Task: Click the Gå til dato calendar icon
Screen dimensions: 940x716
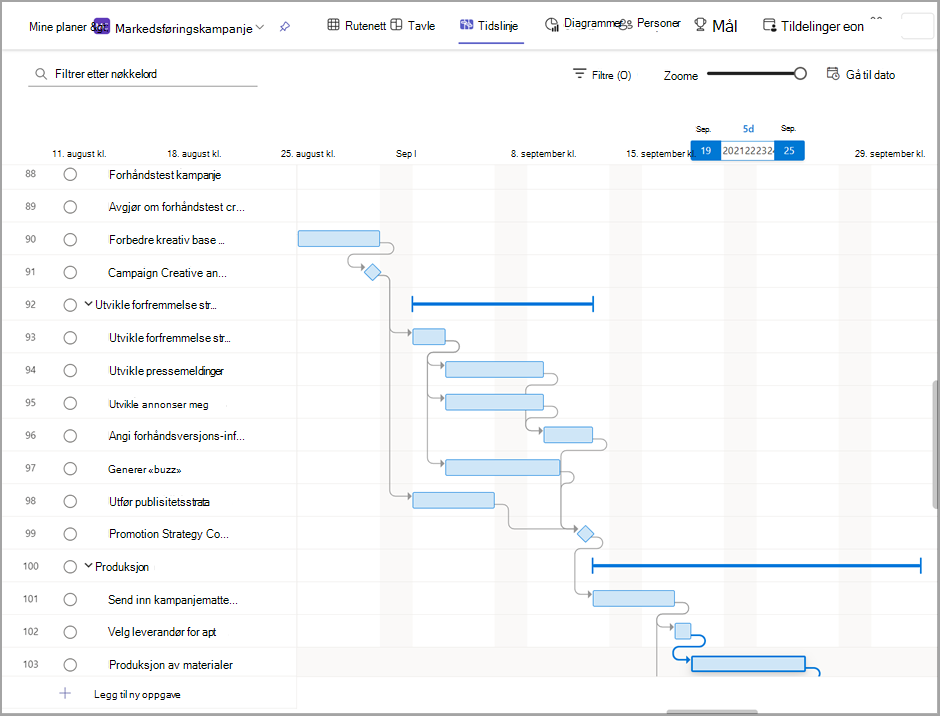Action: point(833,74)
